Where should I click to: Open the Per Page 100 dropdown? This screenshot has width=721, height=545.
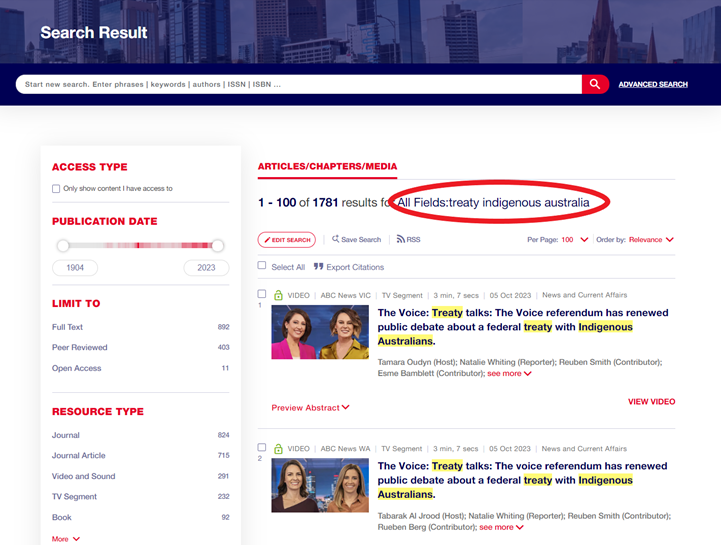575,240
